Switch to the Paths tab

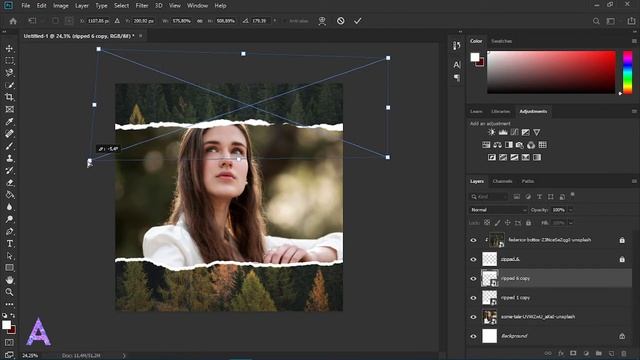(x=527, y=181)
